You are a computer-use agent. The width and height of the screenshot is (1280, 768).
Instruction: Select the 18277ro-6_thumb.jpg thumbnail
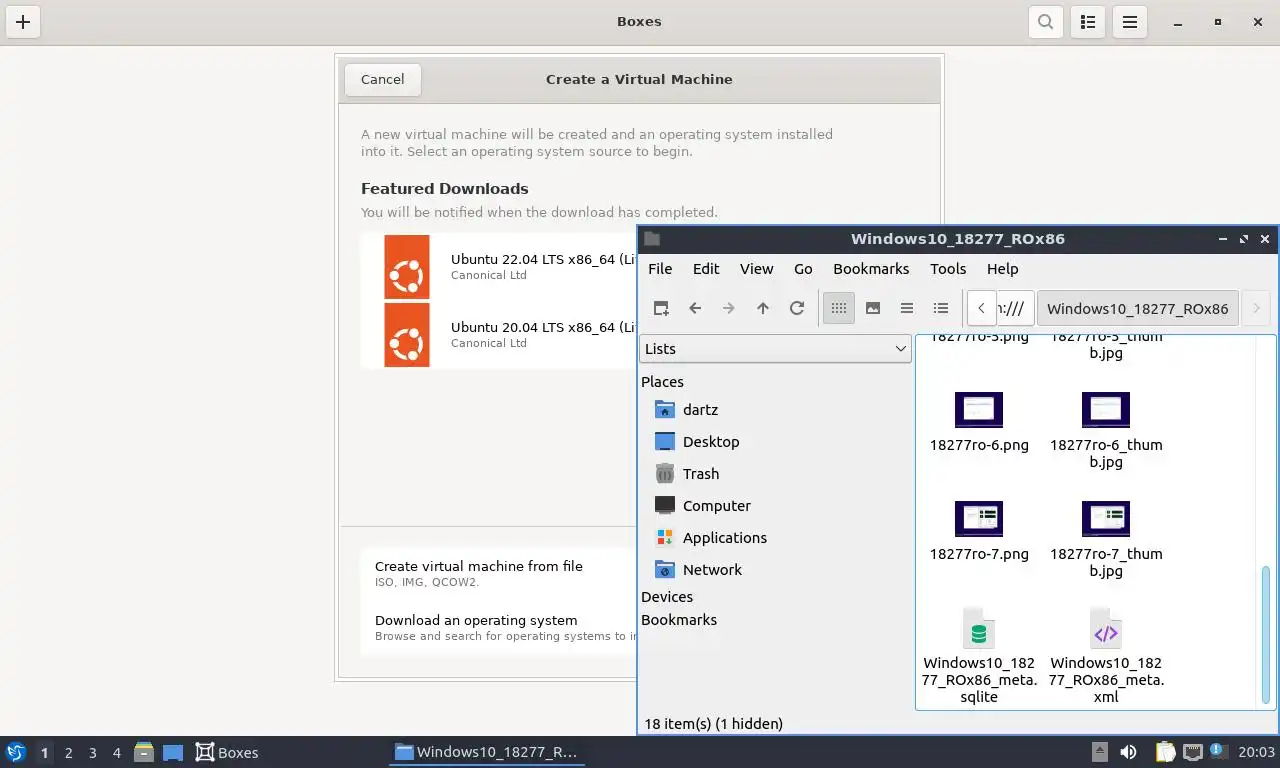1106,410
